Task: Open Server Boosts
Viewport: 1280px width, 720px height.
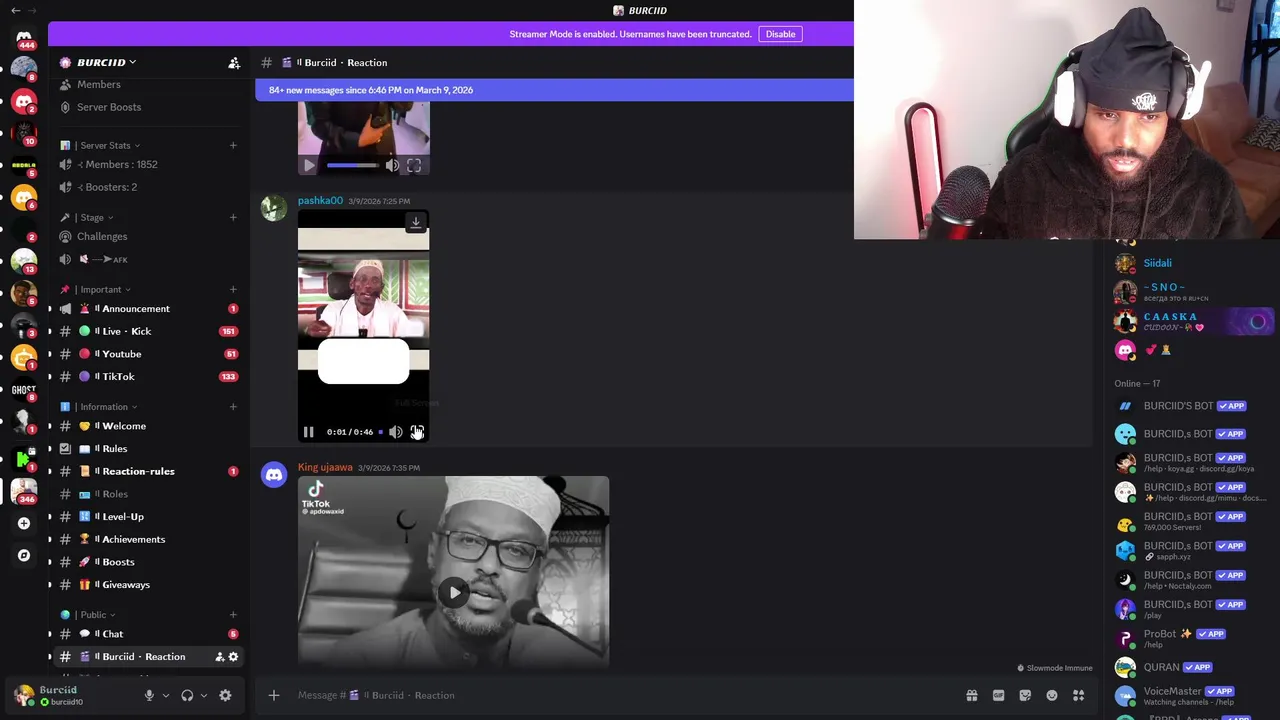Action: pos(148,107)
